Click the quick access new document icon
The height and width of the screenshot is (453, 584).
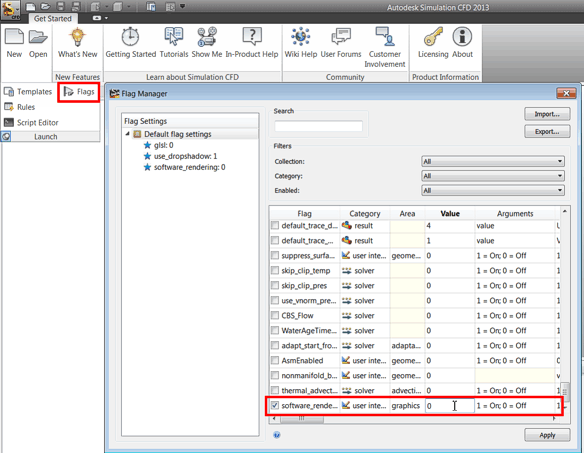click(x=31, y=6)
